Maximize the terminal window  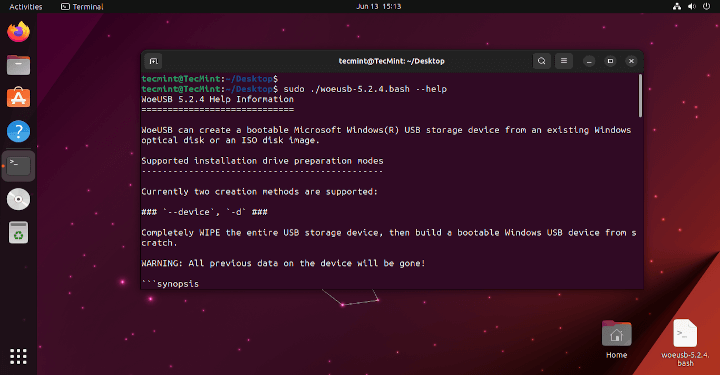pyautogui.click(x=610, y=61)
